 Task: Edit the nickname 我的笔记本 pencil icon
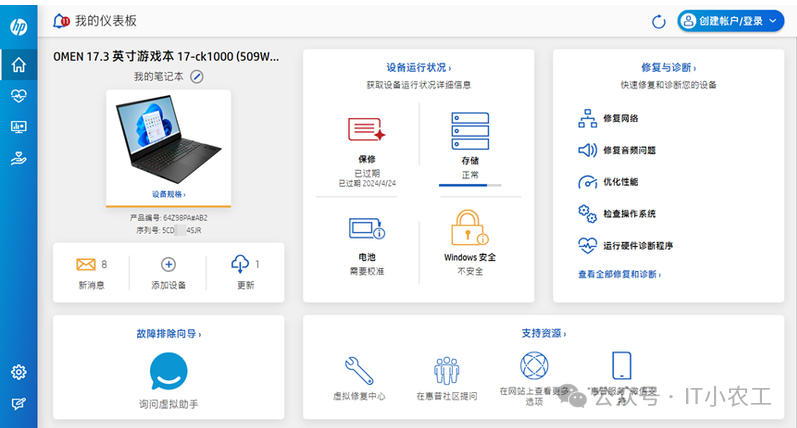pos(197,77)
